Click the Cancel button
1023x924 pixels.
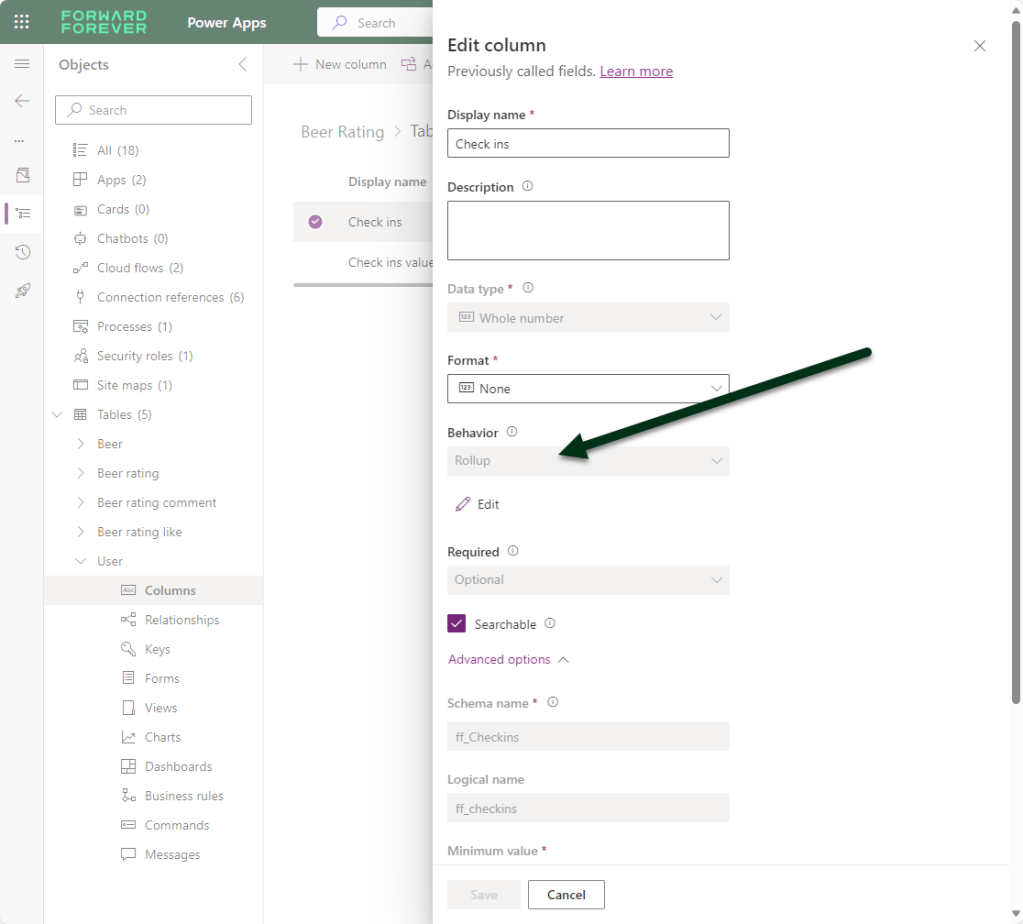pyautogui.click(x=566, y=895)
